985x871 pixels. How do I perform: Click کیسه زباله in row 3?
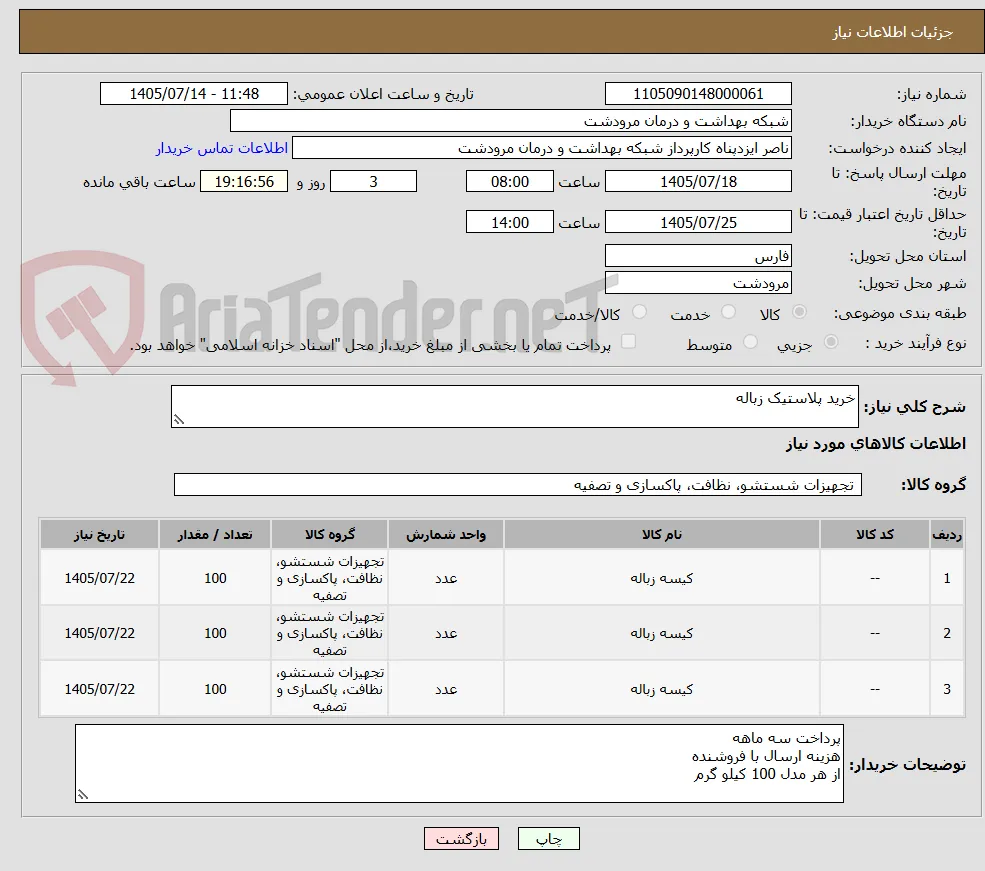pos(661,690)
